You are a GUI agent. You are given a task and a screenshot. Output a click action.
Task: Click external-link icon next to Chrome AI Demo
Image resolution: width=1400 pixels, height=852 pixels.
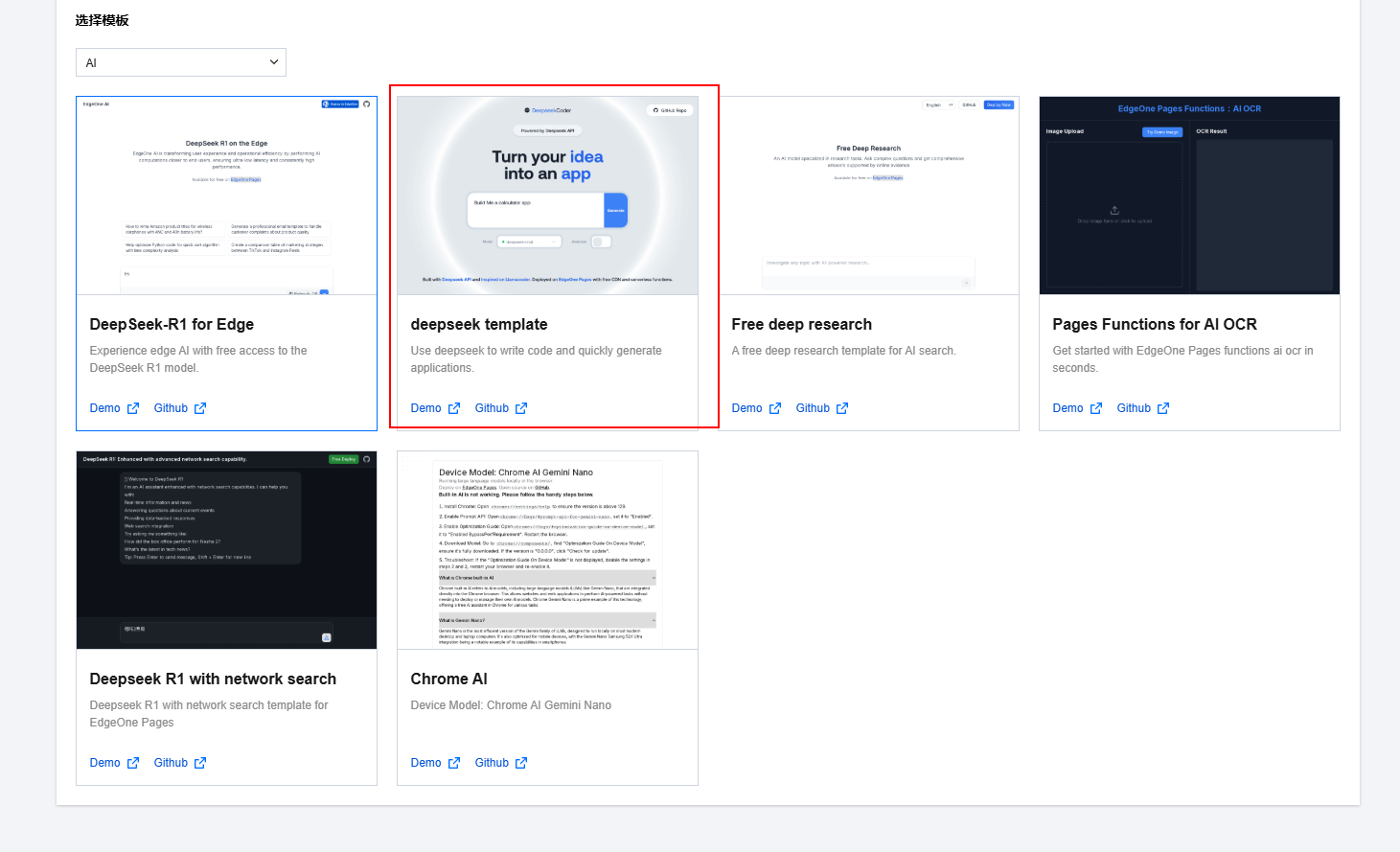454,763
